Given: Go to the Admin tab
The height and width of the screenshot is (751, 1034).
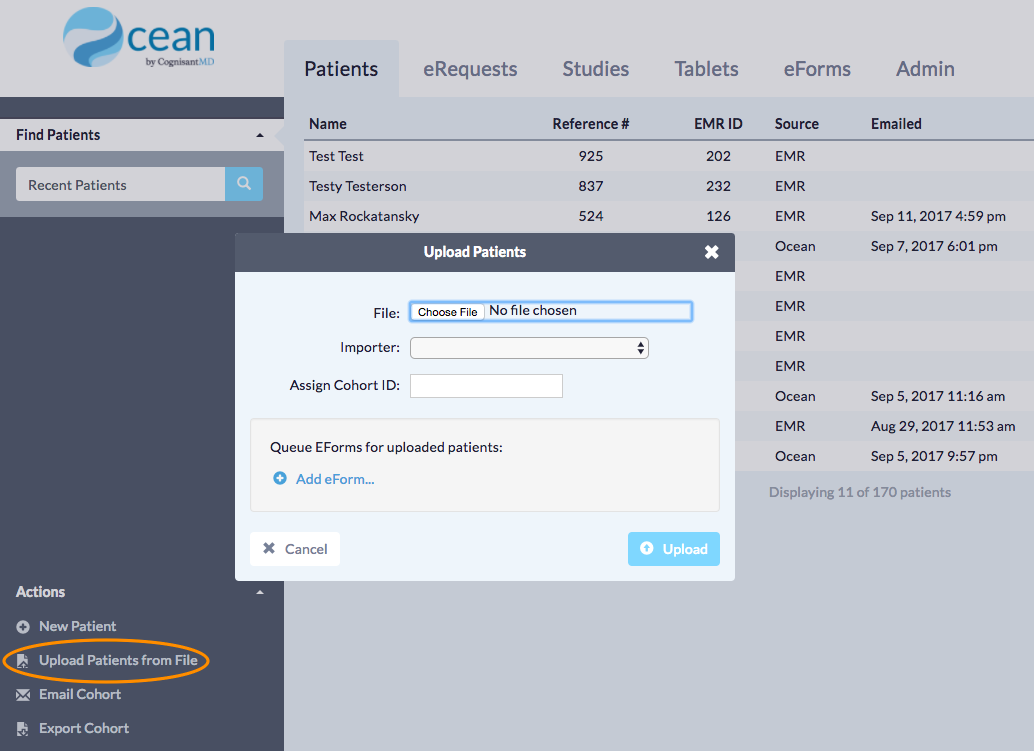Looking at the screenshot, I should pyautogui.click(x=925, y=69).
